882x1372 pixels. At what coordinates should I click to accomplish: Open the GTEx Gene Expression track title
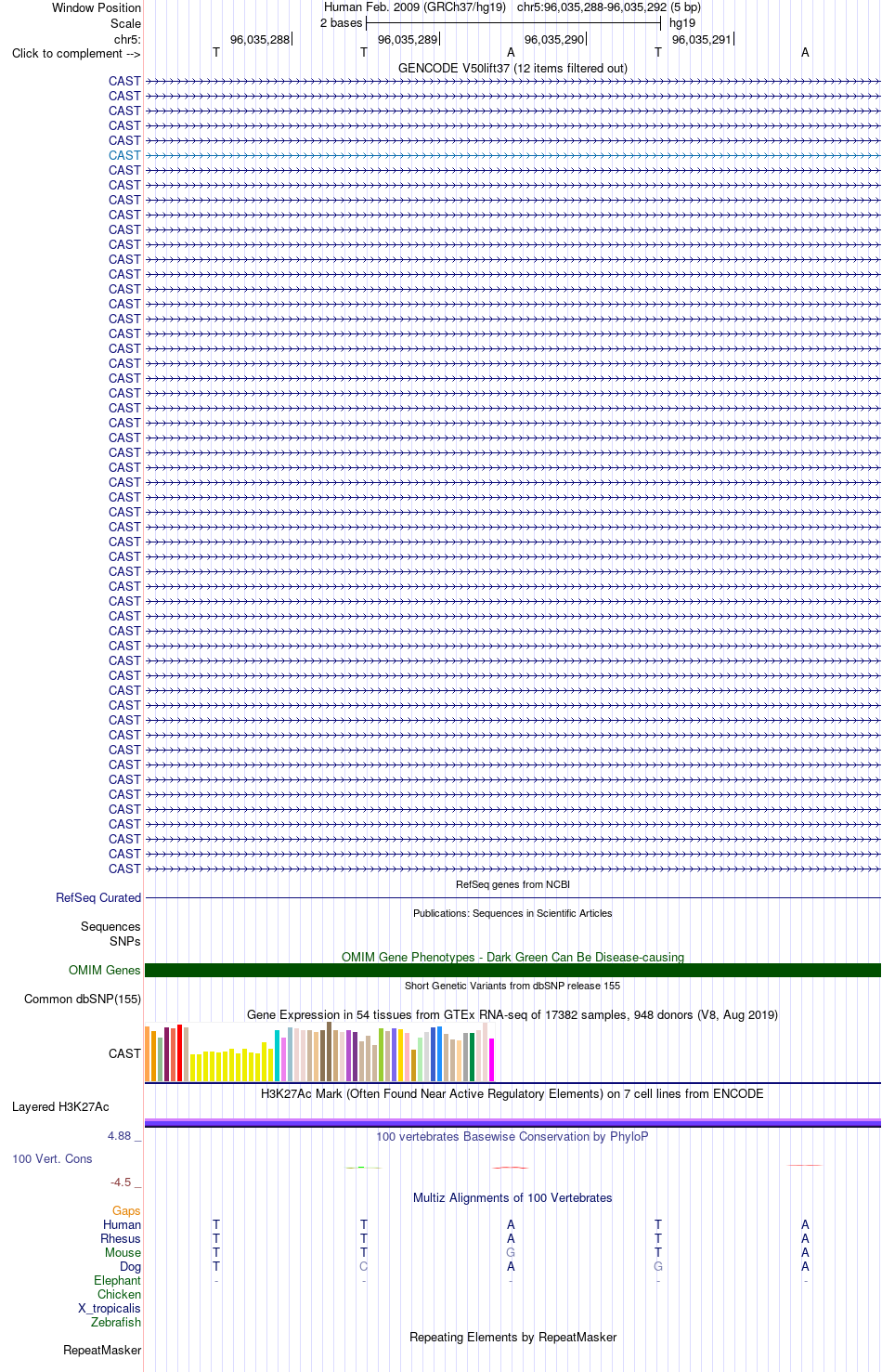(512, 1014)
